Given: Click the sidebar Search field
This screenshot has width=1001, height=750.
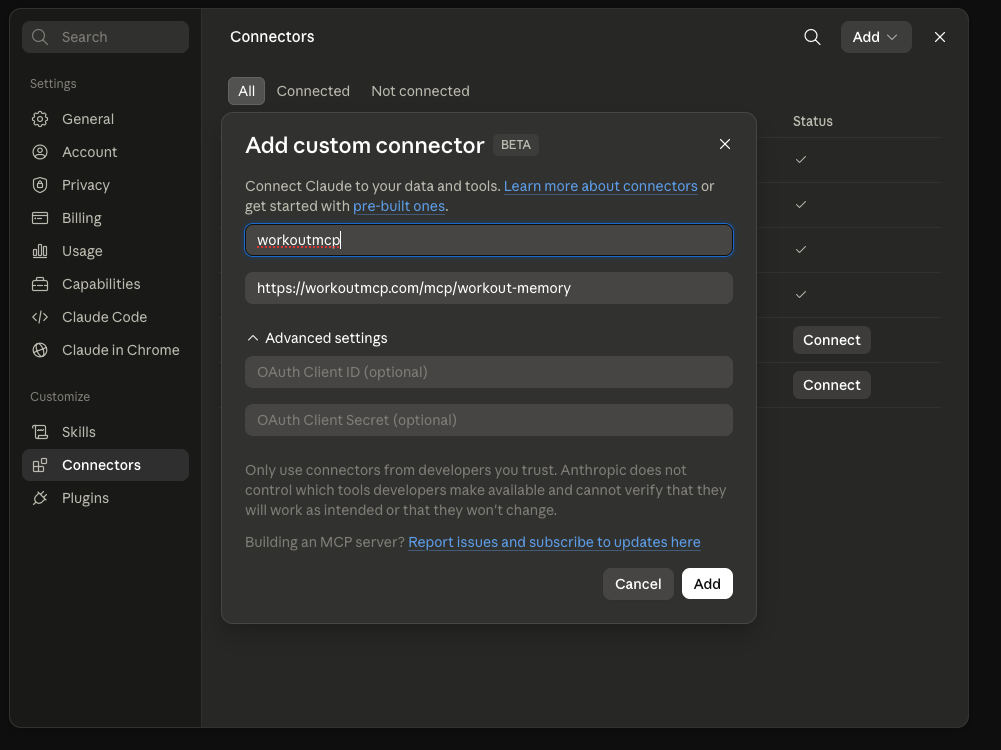Looking at the screenshot, I should point(105,37).
